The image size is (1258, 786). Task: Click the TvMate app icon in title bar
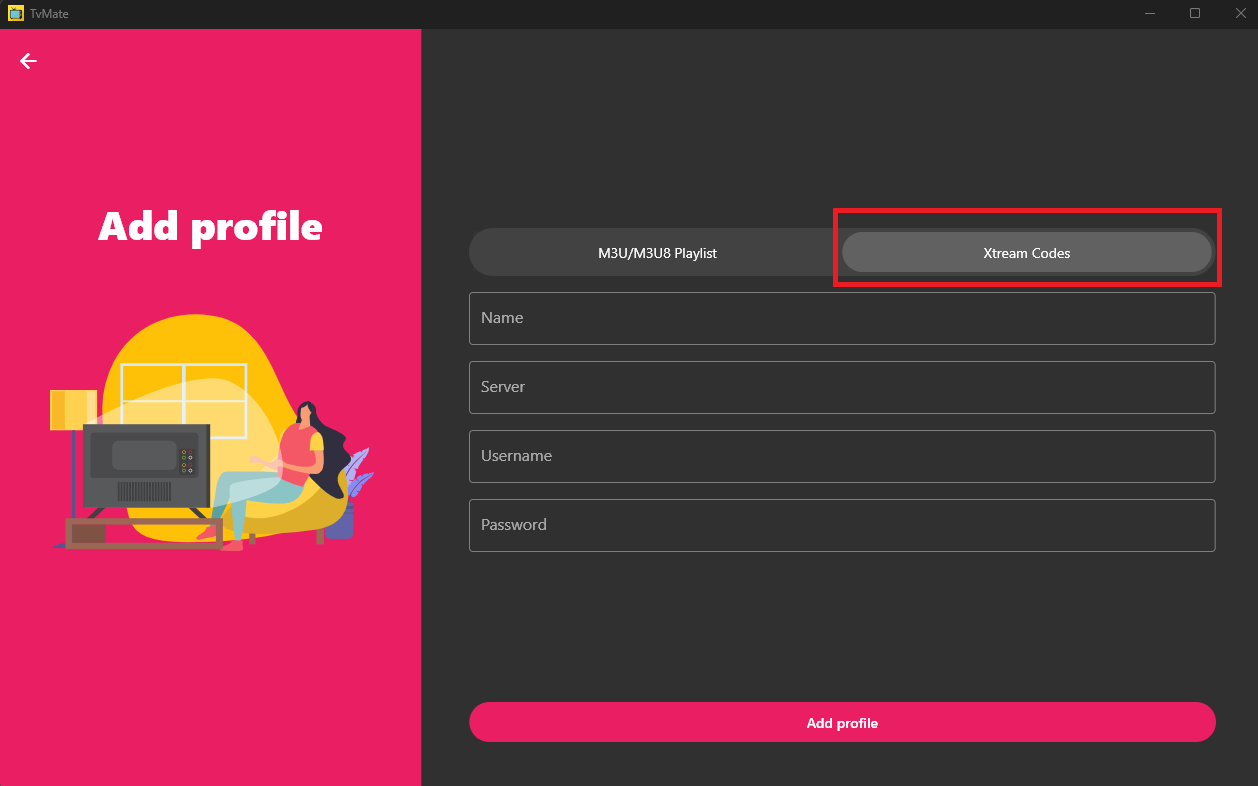pyautogui.click(x=15, y=14)
